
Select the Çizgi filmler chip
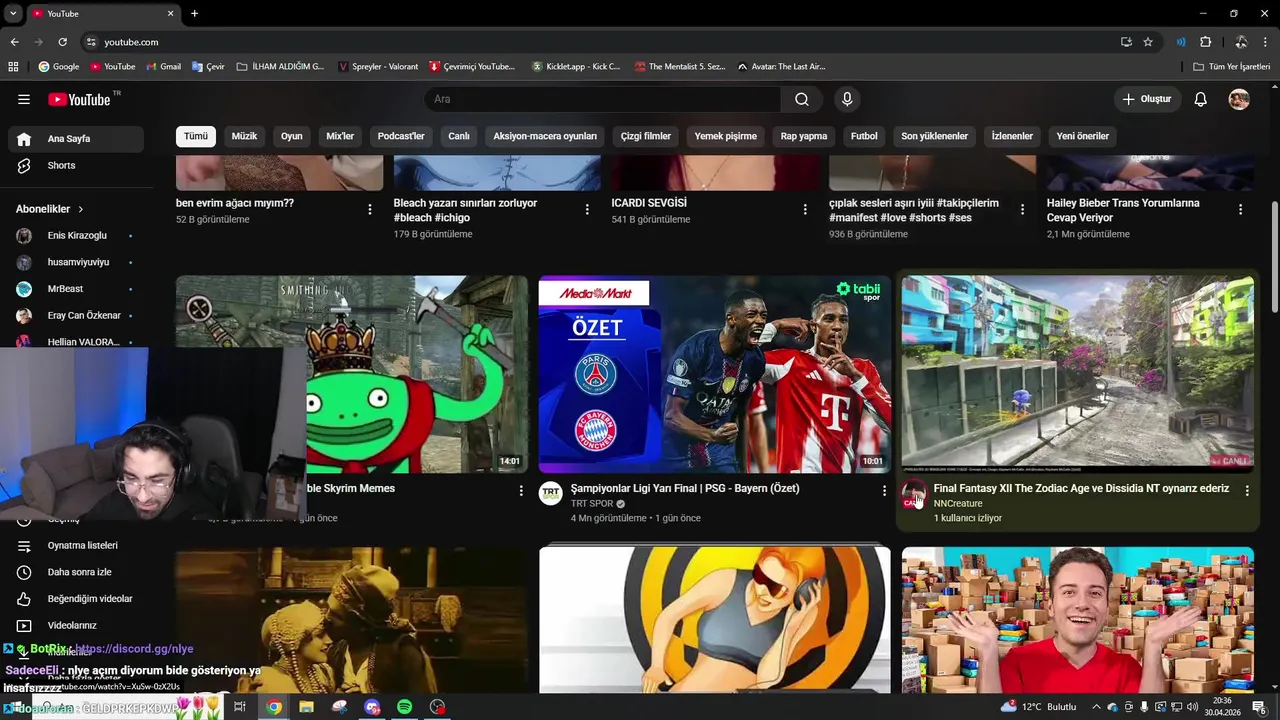tap(646, 136)
